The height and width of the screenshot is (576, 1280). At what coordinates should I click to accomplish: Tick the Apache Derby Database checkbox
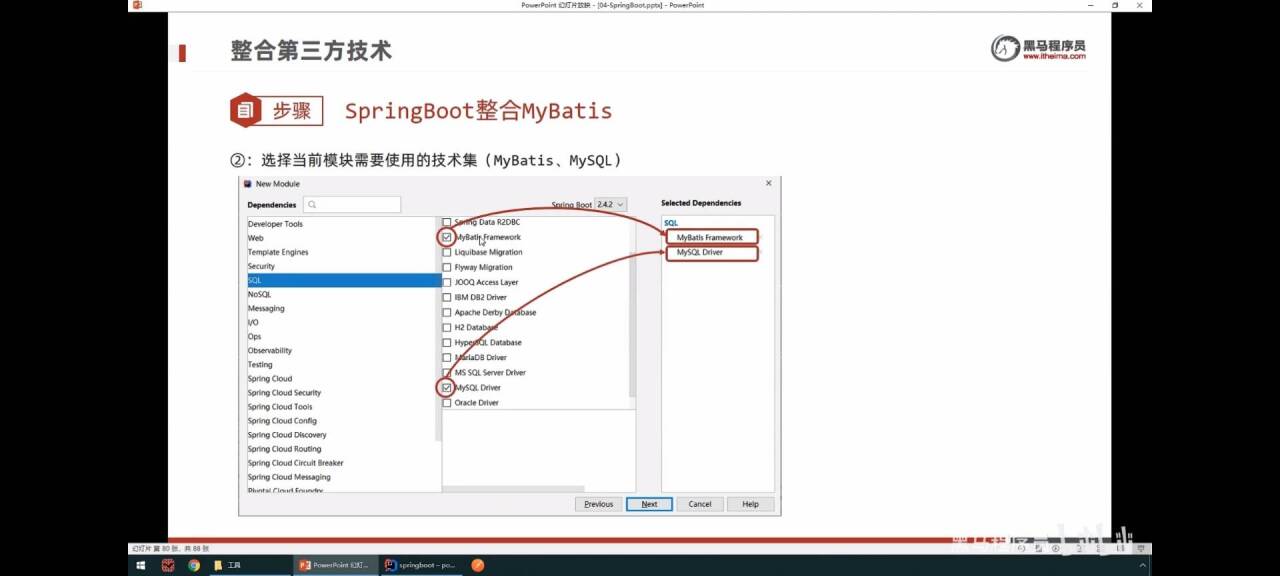[x=447, y=312]
